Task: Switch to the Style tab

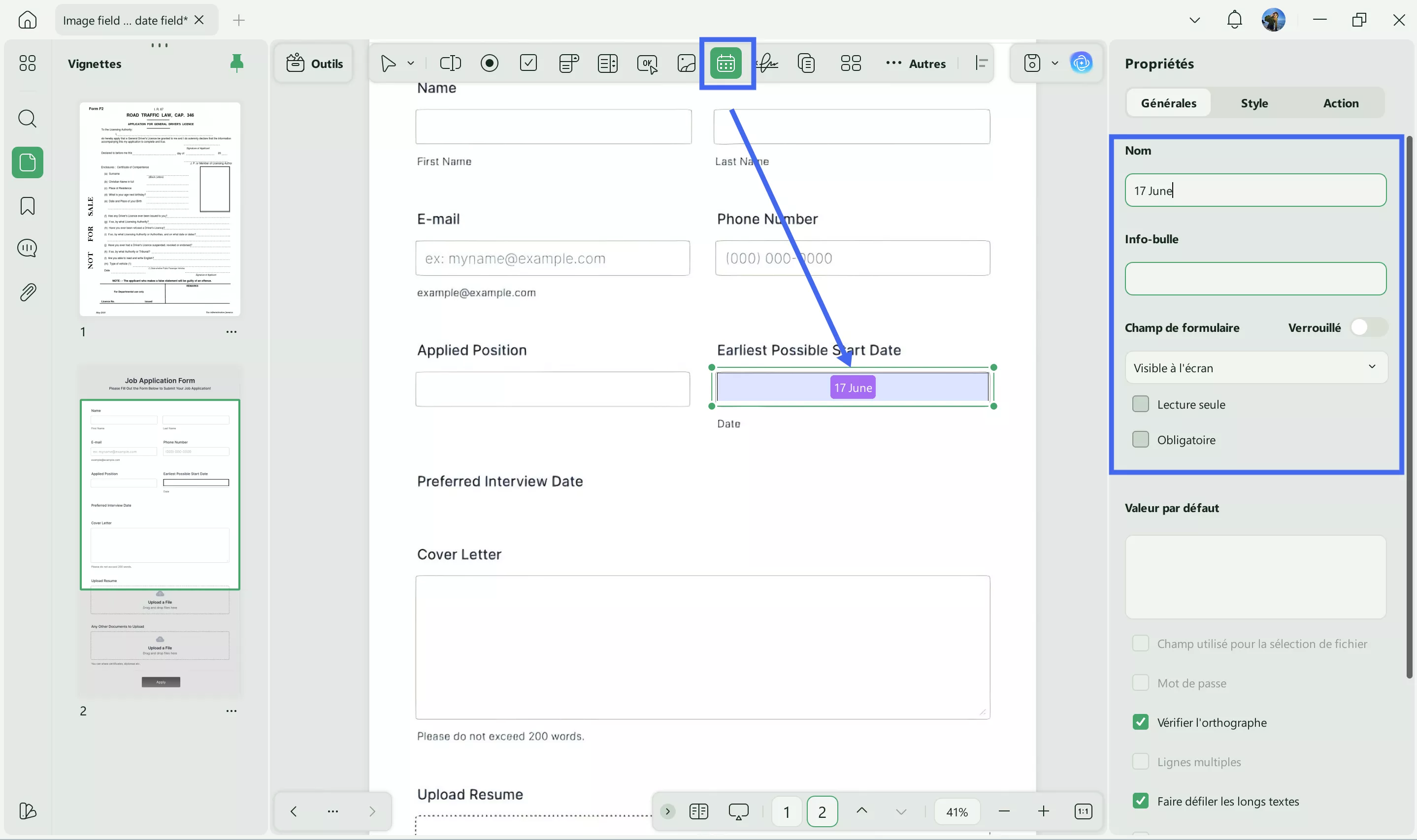Action: [1254, 103]
